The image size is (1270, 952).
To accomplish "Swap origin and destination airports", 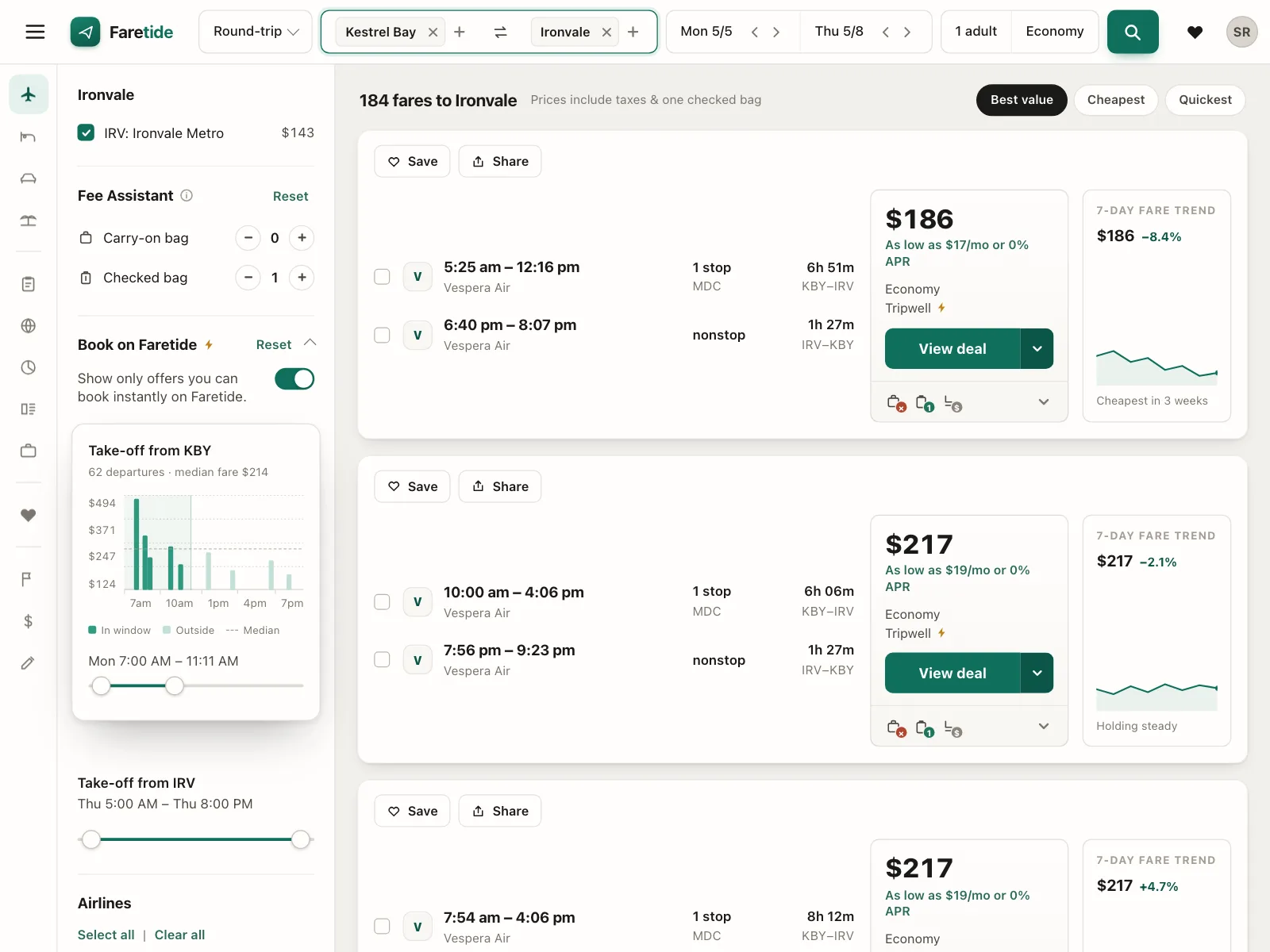I will 500,32.
